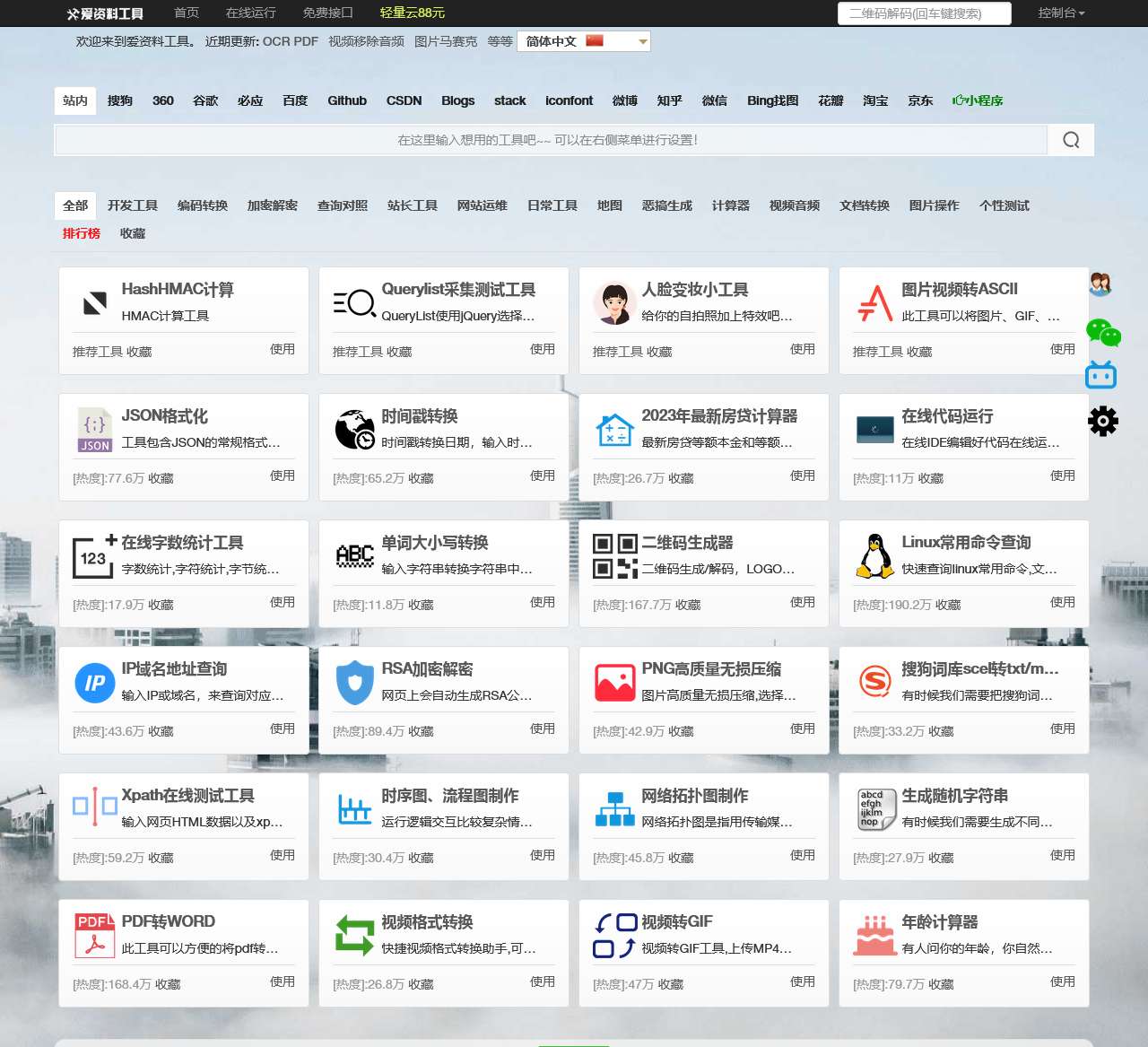Click the Bilibili TV icon on right
The width and height of the screenshot is (1148, 1047).
coord(1100,375)
